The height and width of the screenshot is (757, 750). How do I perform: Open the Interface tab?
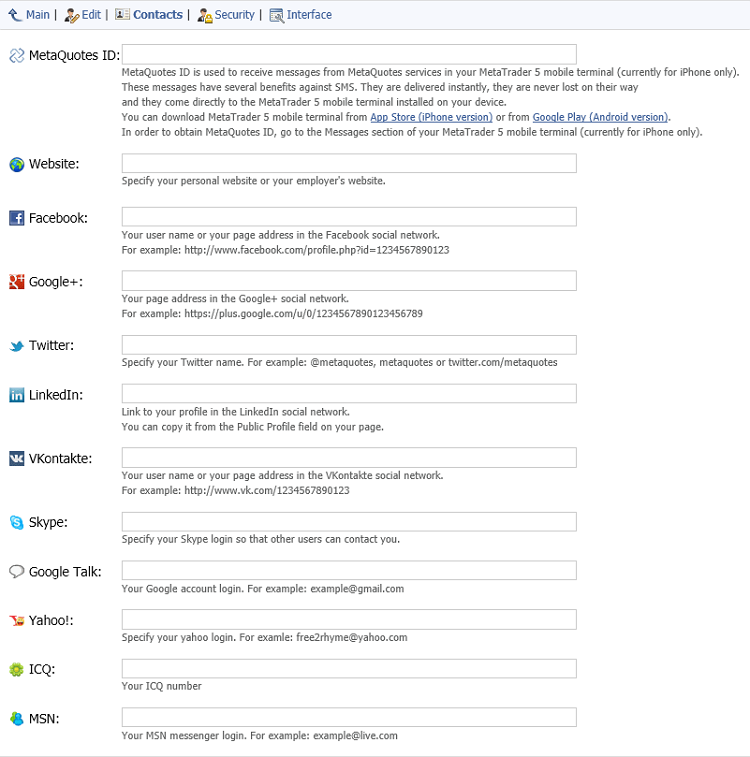tap(309, 15)
